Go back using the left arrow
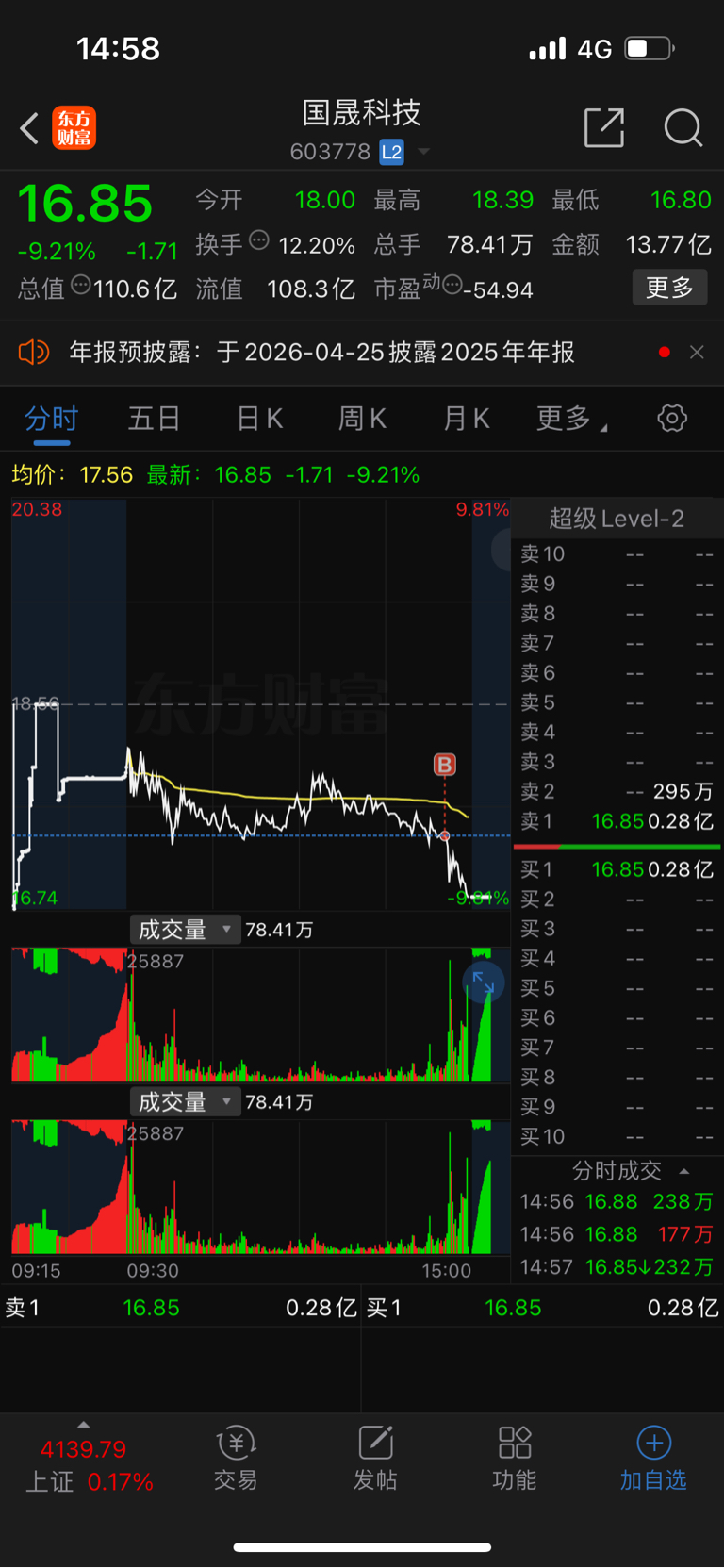The width and height of the screenshot is (724, 1568). pyautogui.click(x=29, y=128)
